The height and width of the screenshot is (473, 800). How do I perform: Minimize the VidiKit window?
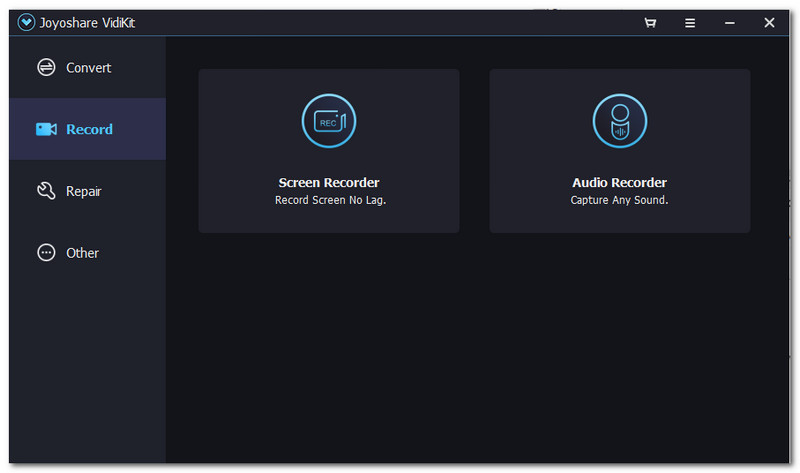(x=730, y=23)
